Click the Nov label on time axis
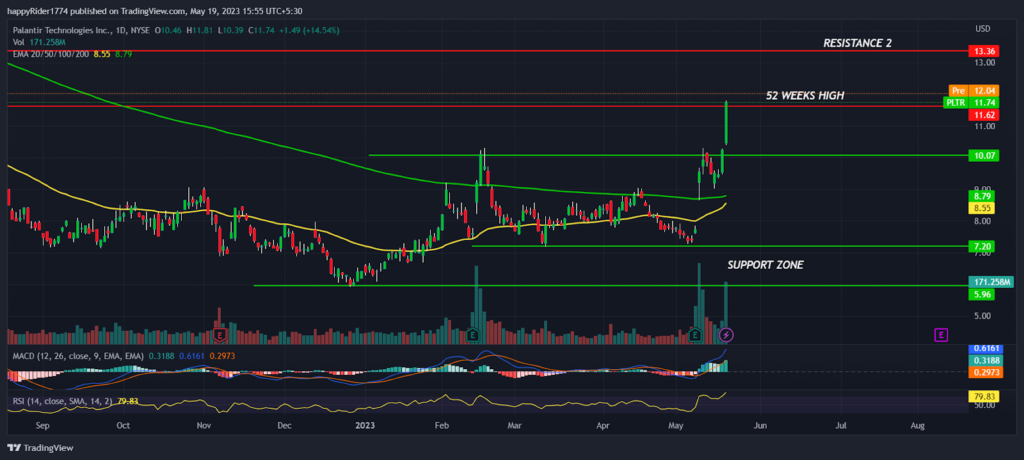The height and width of the screenshot is (460, 1024). pyautogui.click(x=204, y=425)
